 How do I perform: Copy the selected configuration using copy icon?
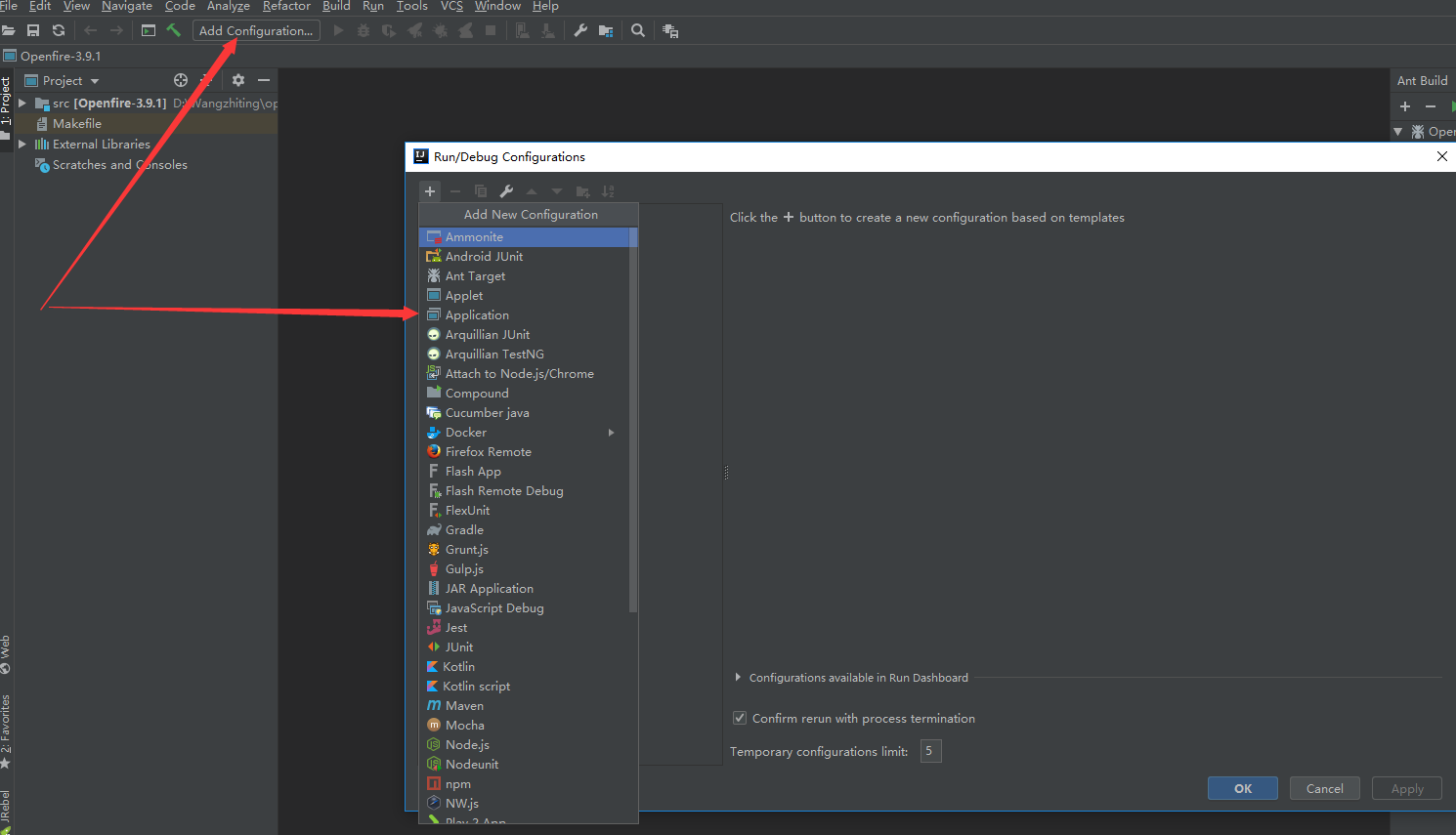(479, 191)
